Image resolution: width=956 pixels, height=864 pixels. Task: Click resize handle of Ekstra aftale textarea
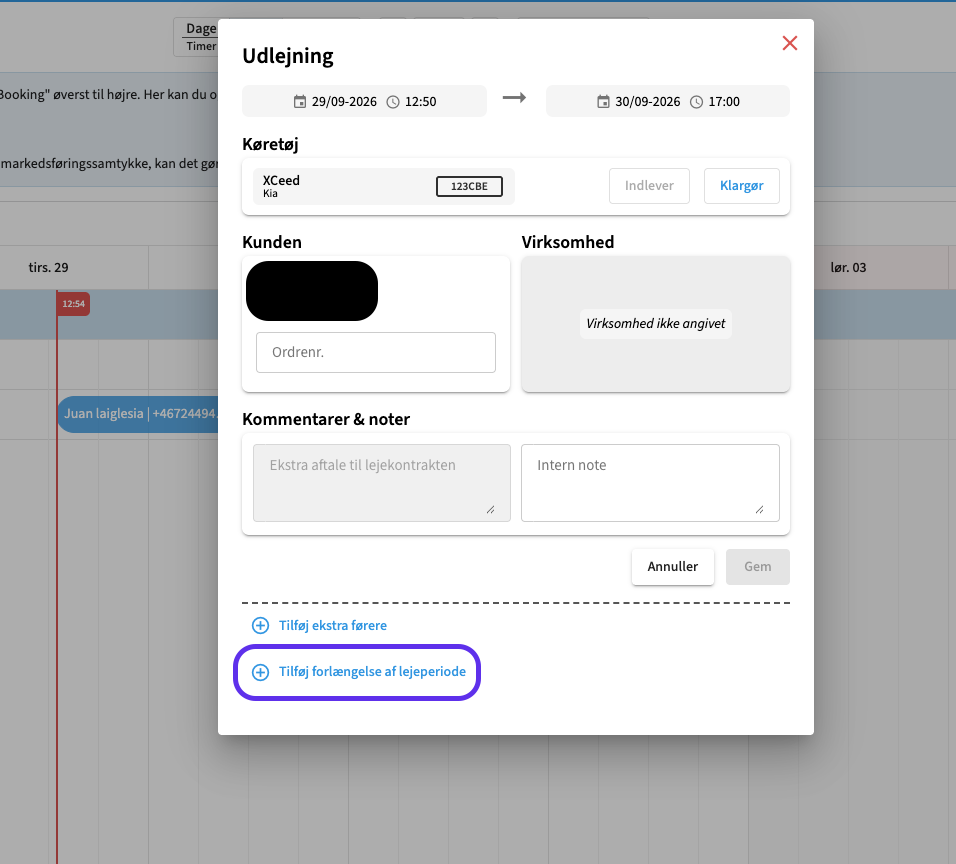pos(490,510)
